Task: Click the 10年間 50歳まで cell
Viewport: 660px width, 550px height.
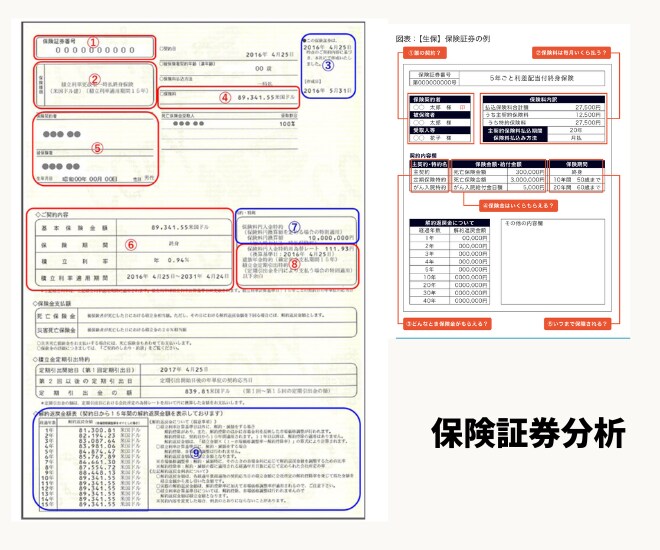Action: (577, 180)
